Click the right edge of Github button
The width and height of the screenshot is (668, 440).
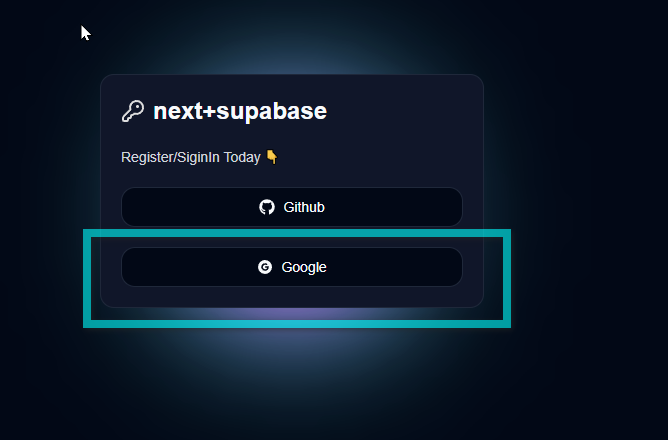[455, 207]
